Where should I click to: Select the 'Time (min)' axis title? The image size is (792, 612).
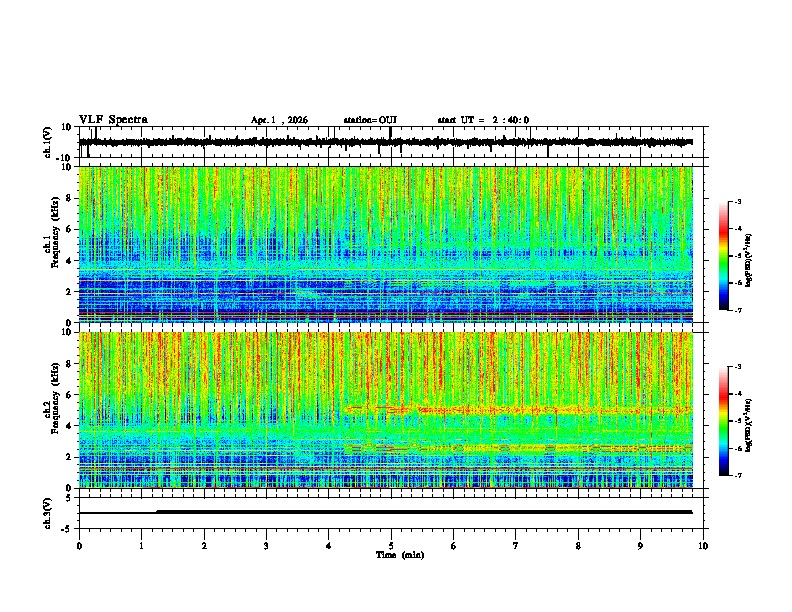(x=400, y=555)
